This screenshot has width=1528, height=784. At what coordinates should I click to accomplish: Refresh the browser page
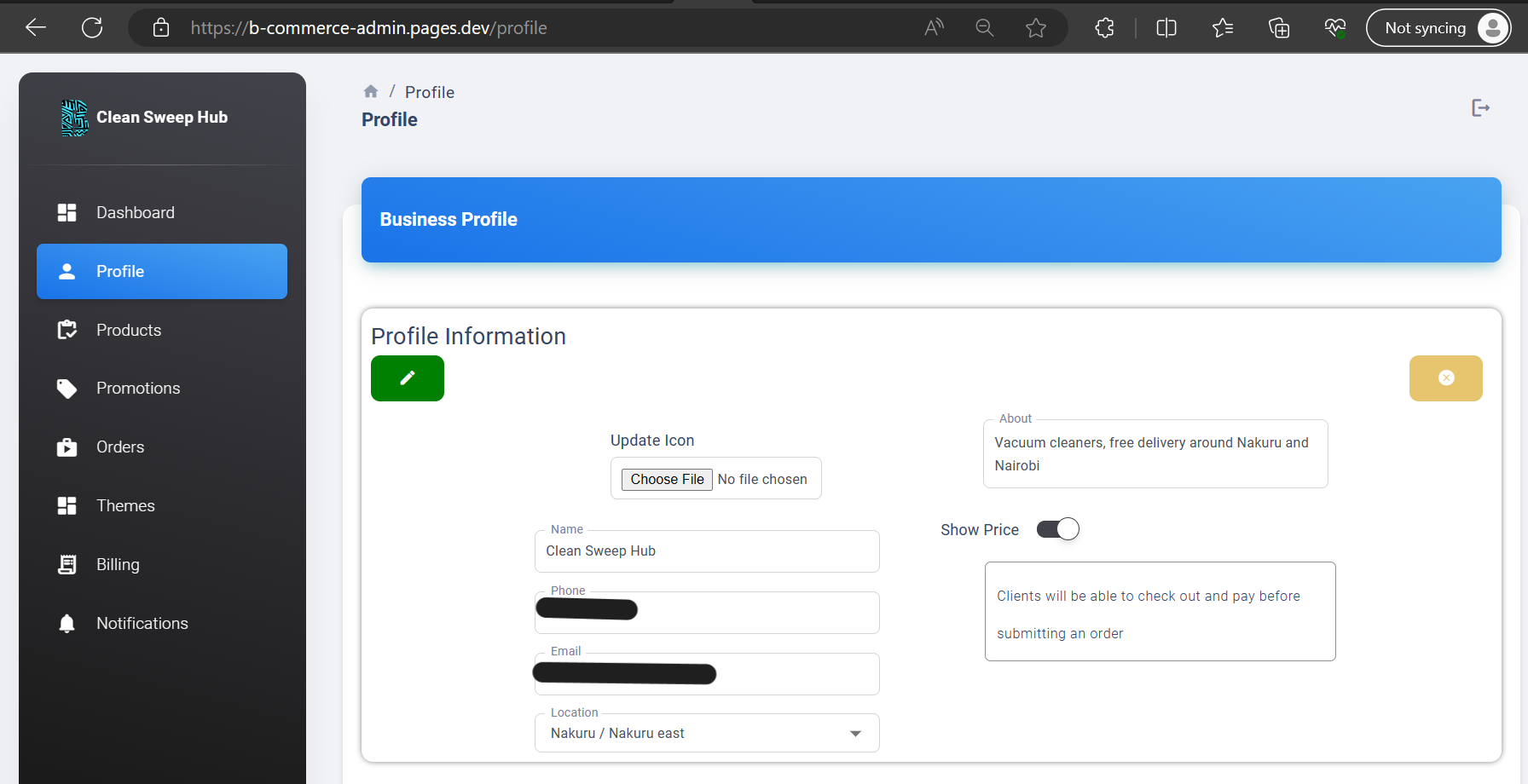click(x=92, y=28)
